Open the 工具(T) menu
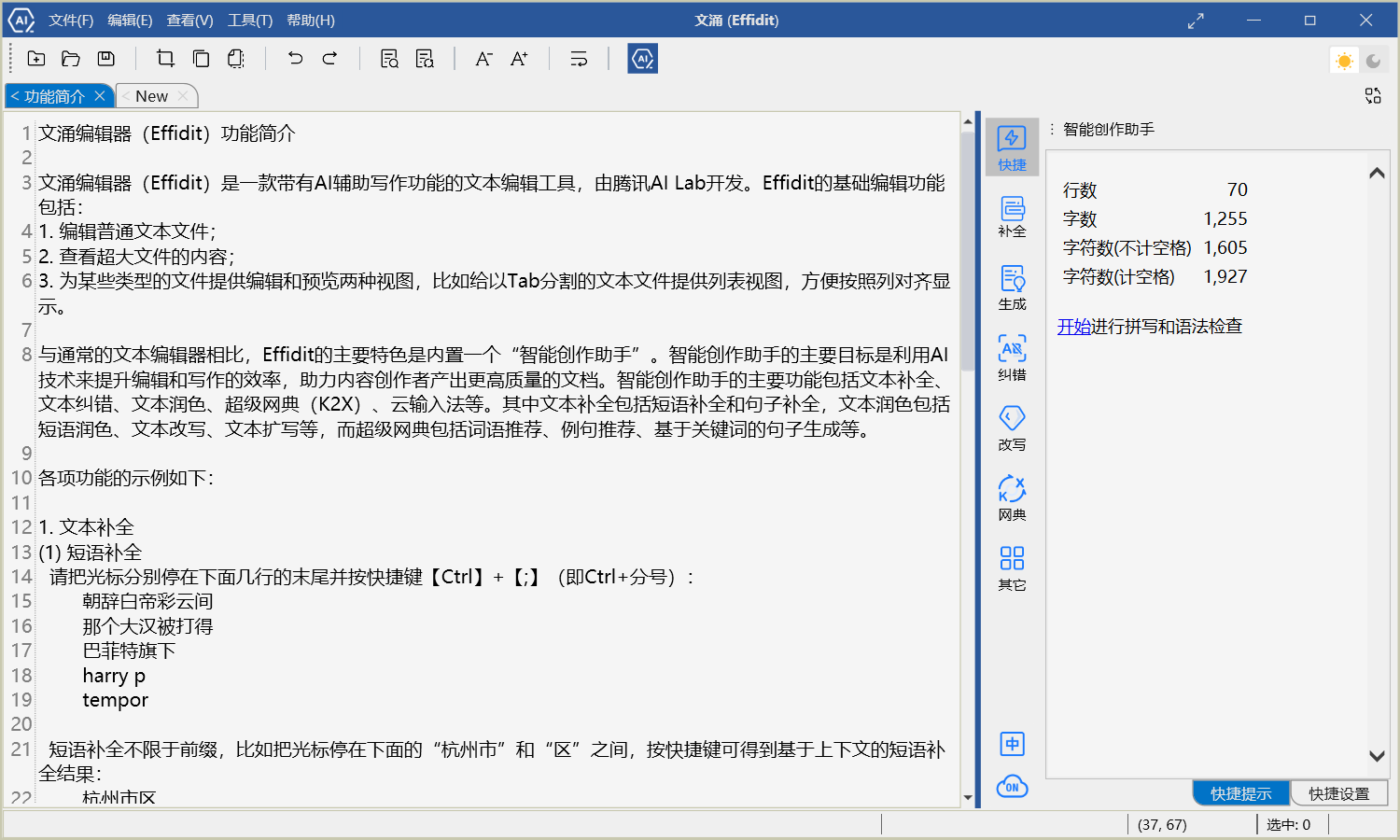The height and width of the screenshot is (840, 1400). (250, 21)
